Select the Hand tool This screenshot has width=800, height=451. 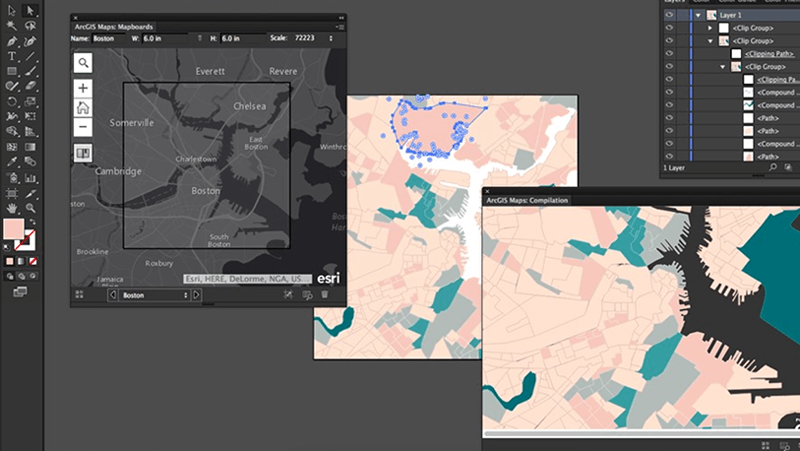tap(11, 208)
